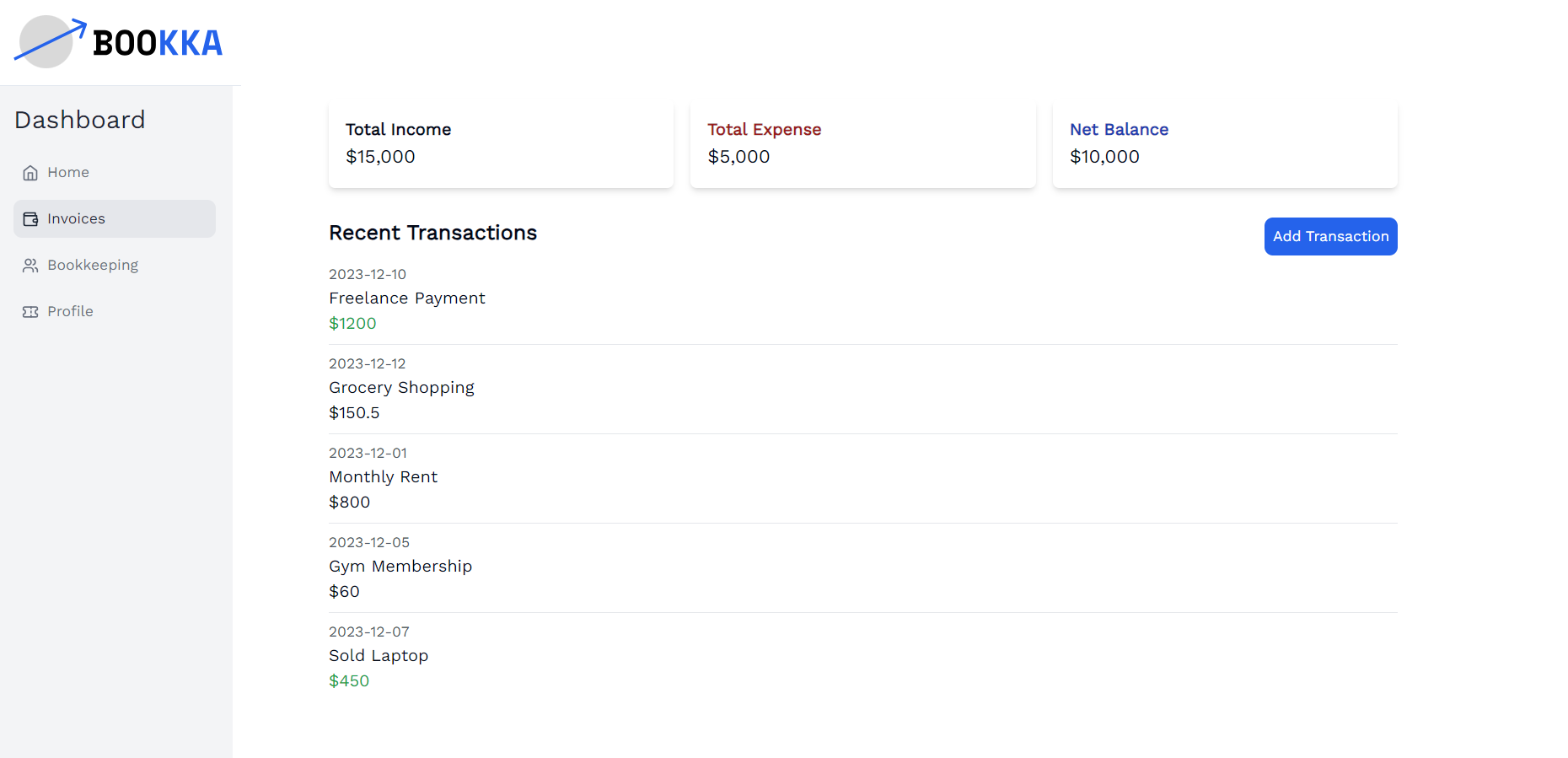Image resolution: width=1568 pixels, height=758 pixels.
Task: Open the Home menu item
Action: pos(68,172)
